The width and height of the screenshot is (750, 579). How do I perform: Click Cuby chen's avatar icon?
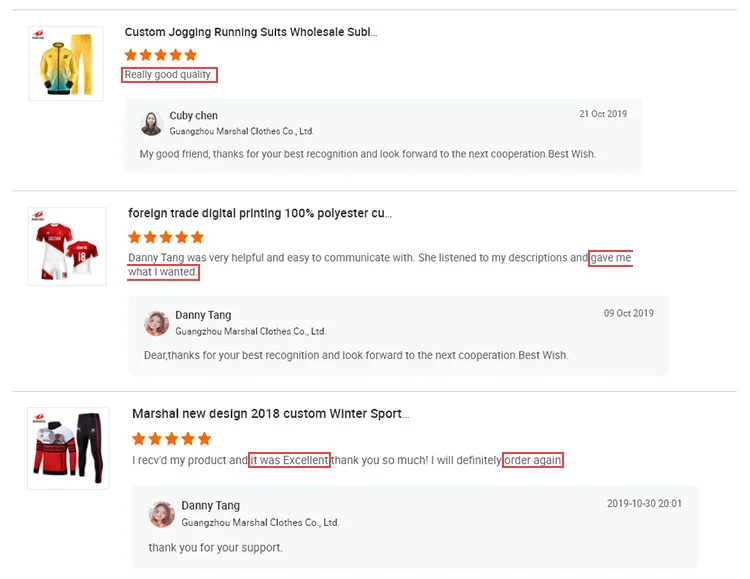point(152,123)
